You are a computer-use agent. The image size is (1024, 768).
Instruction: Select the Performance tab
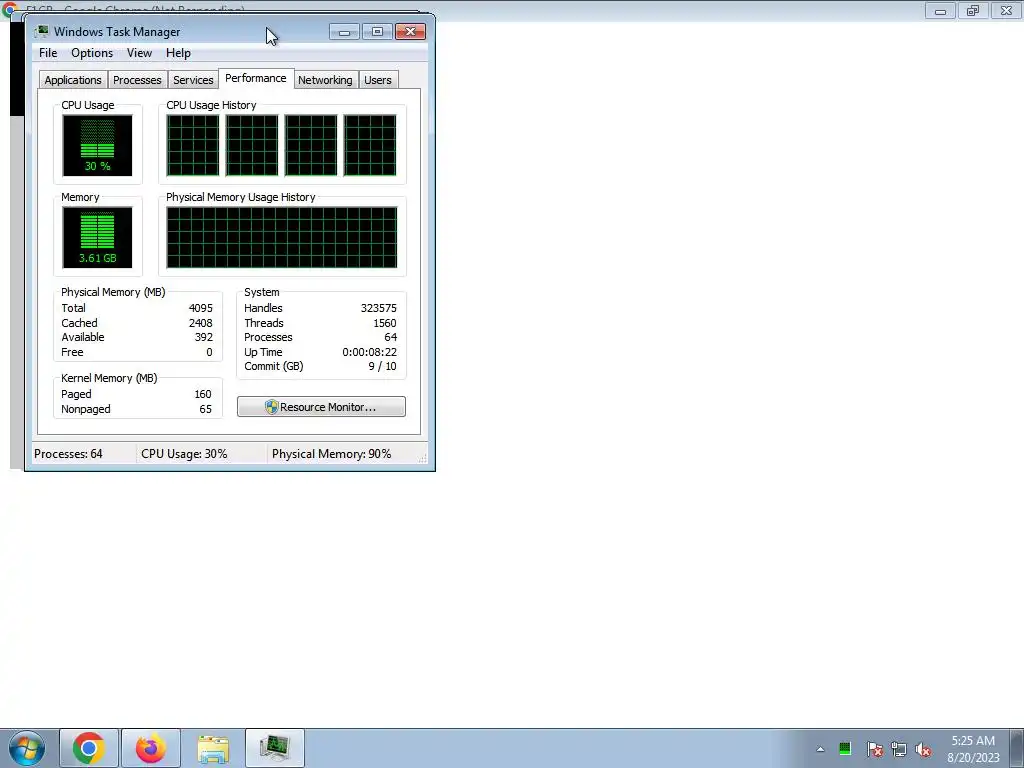coord(255,78)
